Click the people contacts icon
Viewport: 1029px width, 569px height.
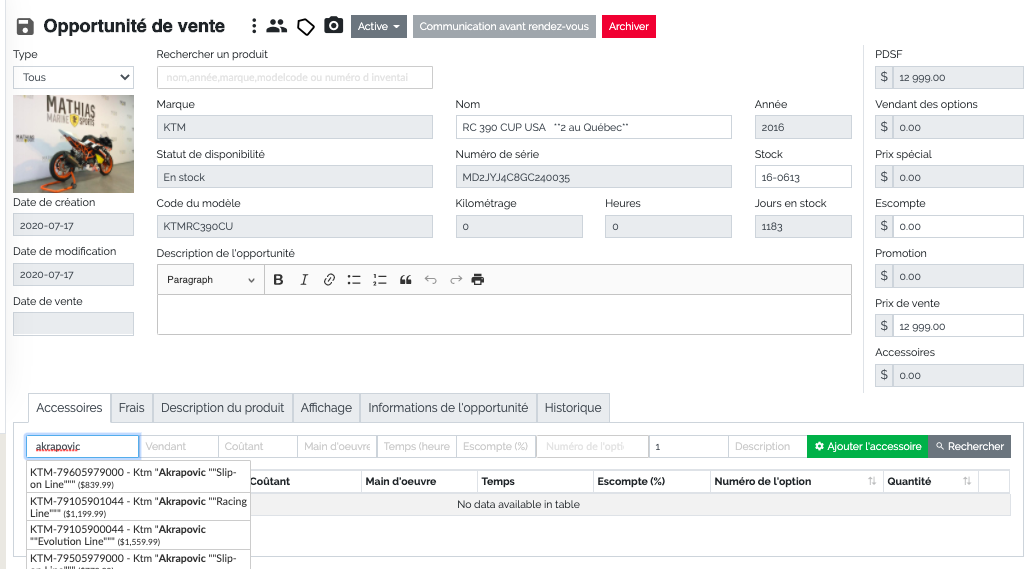pos(277,26)
